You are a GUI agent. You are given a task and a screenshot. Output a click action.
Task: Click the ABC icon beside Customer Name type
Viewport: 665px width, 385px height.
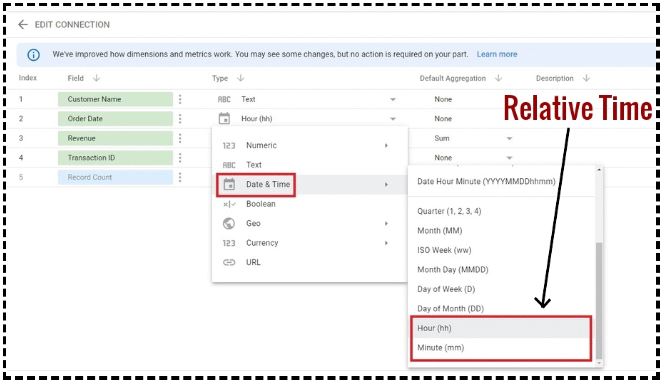click(224, 99)
